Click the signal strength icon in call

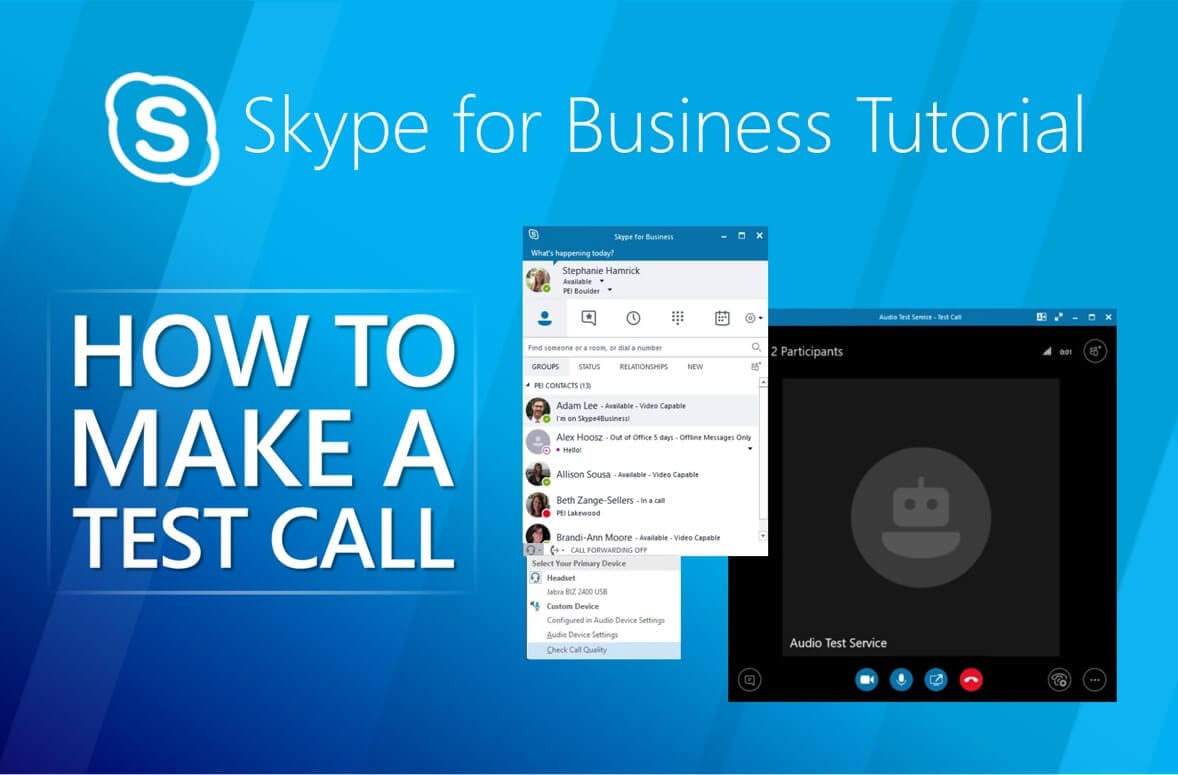(x=1047, y=351)
